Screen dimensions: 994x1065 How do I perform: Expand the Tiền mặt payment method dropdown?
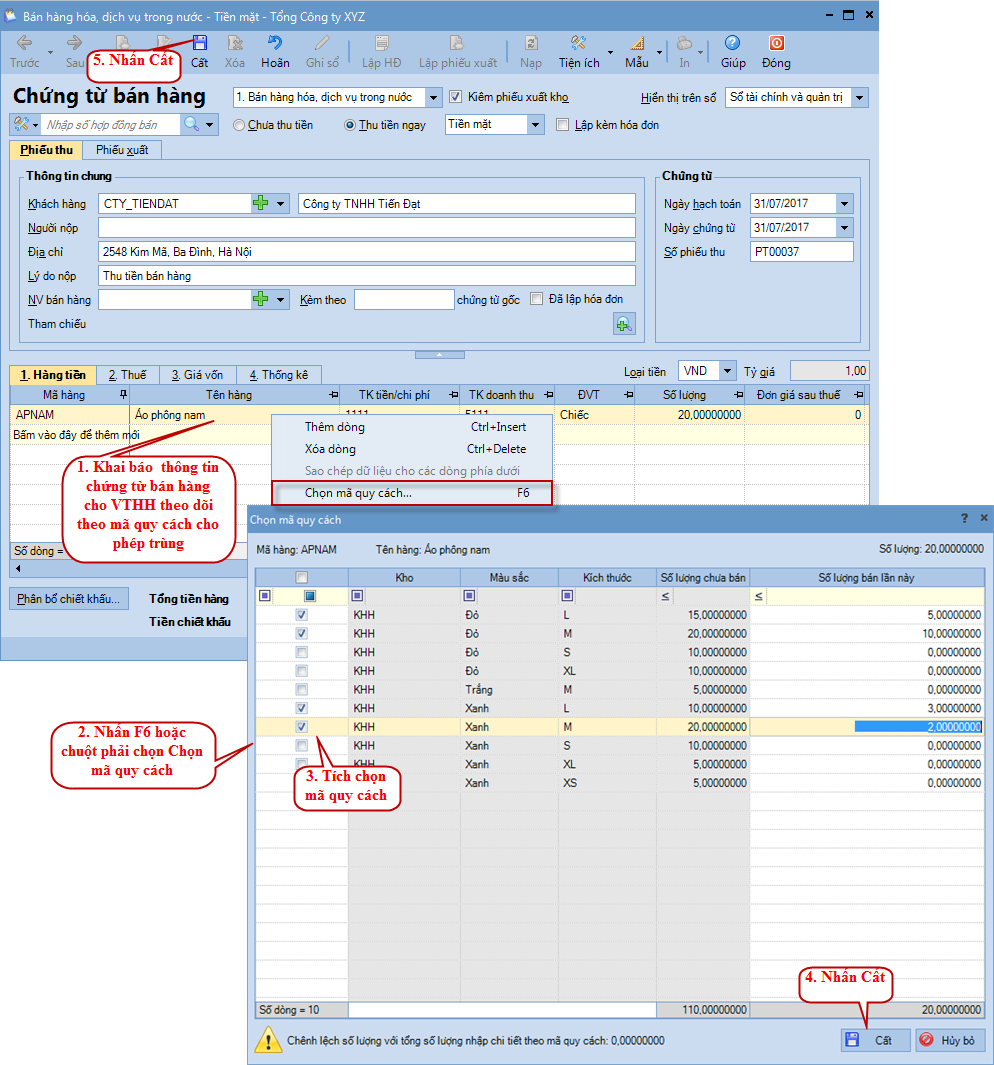[536, 125]
